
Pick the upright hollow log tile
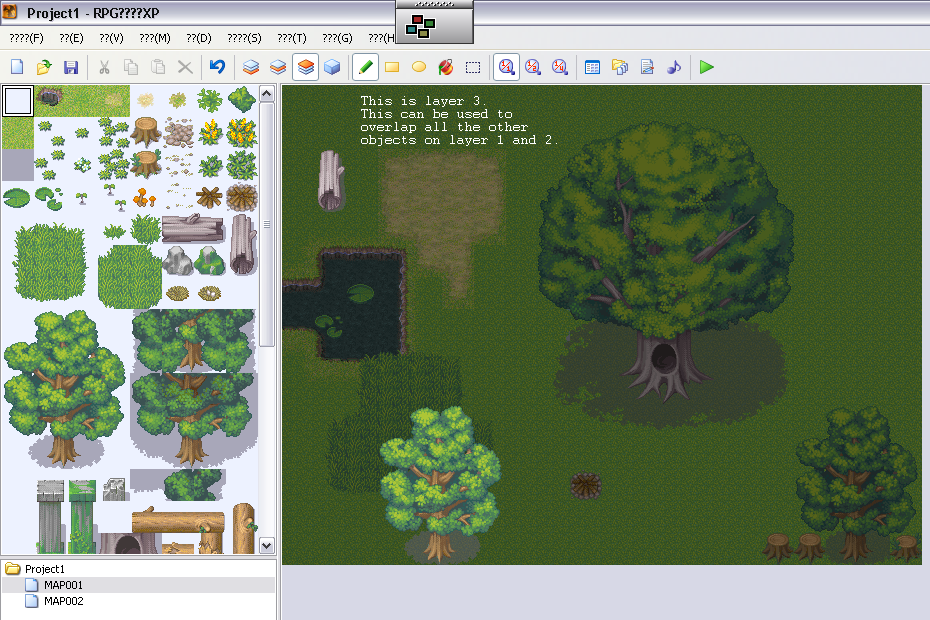point(243,244)
